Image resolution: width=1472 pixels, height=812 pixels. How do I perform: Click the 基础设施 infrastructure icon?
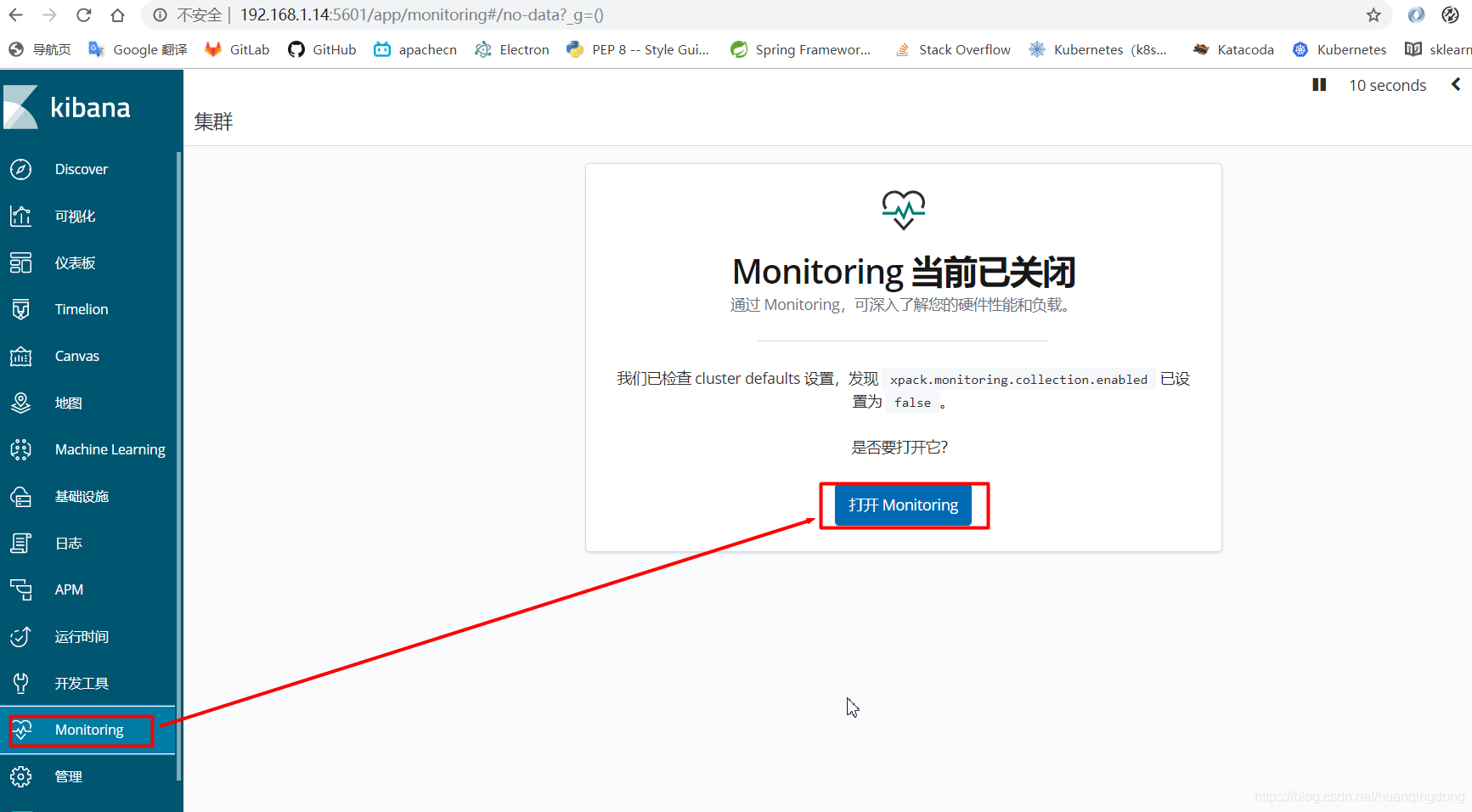point(20,496)
